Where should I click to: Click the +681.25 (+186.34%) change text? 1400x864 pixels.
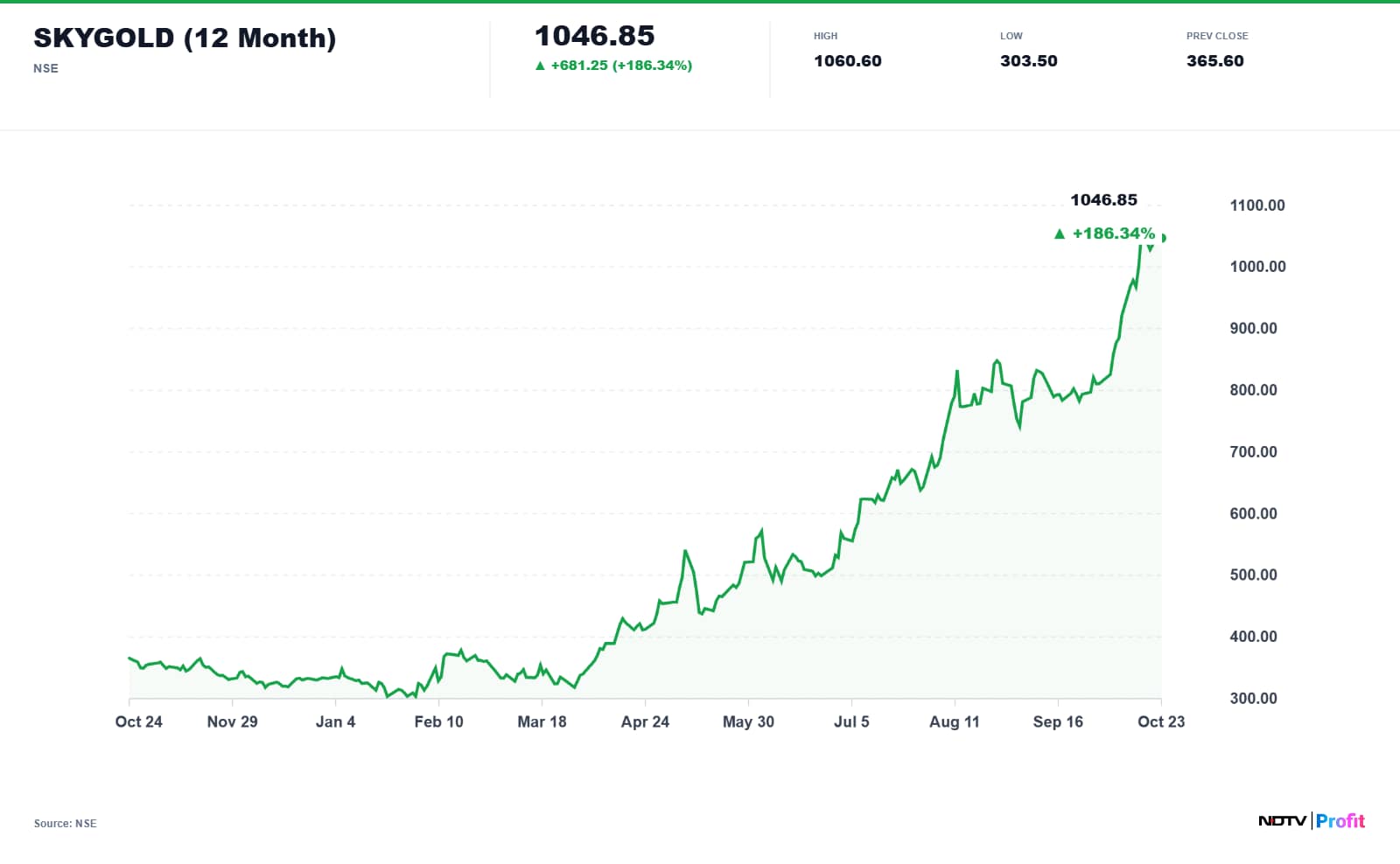tap(621, 66)
